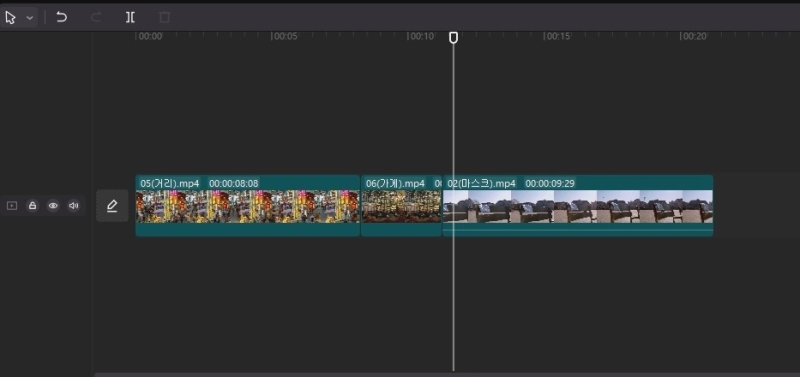Click the track's video frame icon
The image size is (800, 377).
point(12,206)
